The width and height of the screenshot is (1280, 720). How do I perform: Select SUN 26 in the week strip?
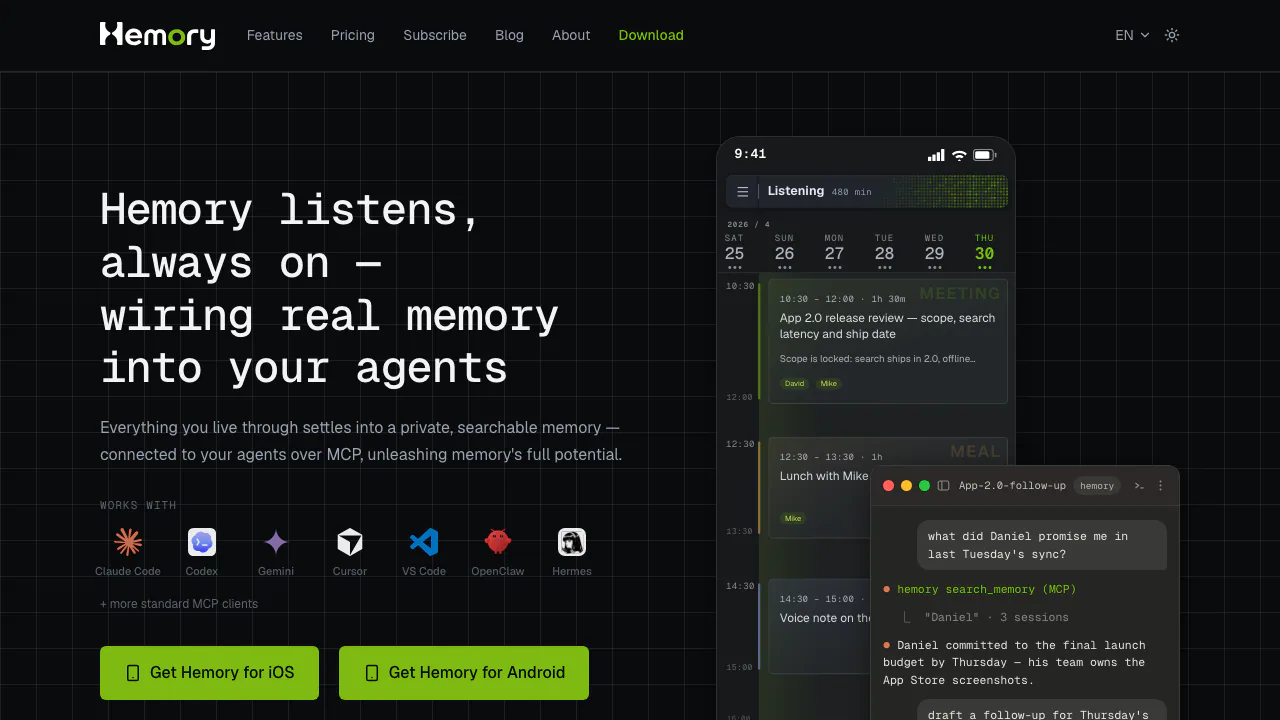pos(785,251)
